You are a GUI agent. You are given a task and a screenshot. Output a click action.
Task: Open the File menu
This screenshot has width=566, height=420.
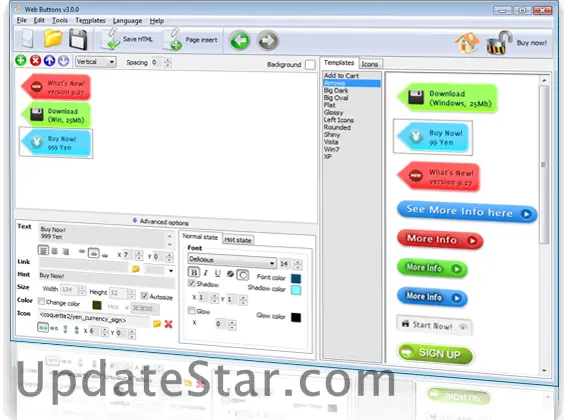pos(22,20)
